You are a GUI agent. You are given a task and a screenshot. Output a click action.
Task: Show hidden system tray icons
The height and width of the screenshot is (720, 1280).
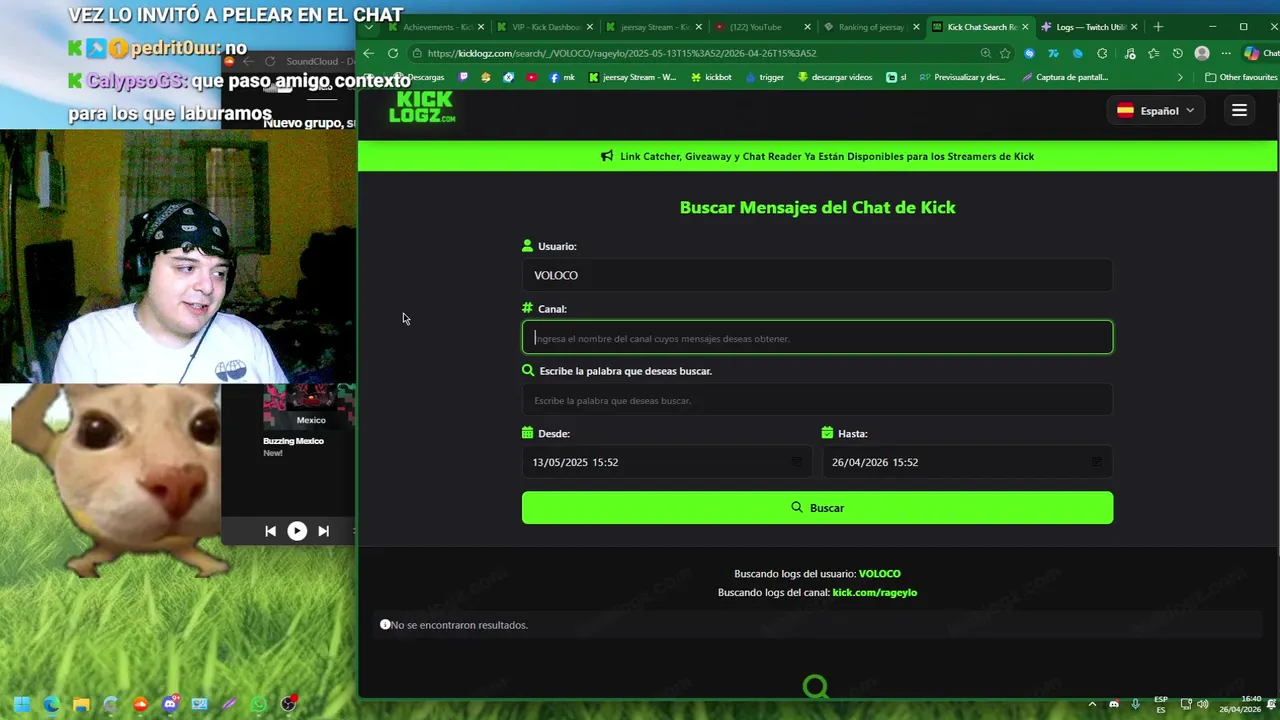coord(1092,704)
